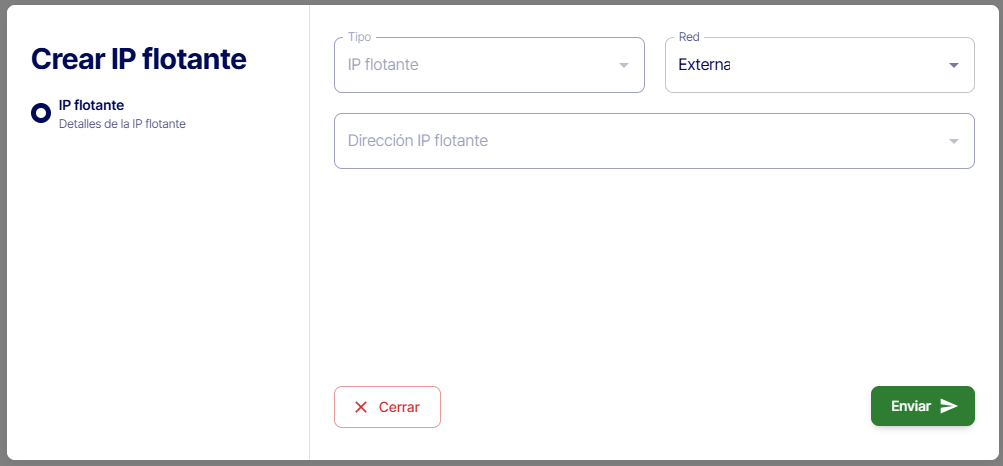Expand the Dirección IP flotante dropdown arrow
This screenshot has height=466, width=1003.
point(954,141)
